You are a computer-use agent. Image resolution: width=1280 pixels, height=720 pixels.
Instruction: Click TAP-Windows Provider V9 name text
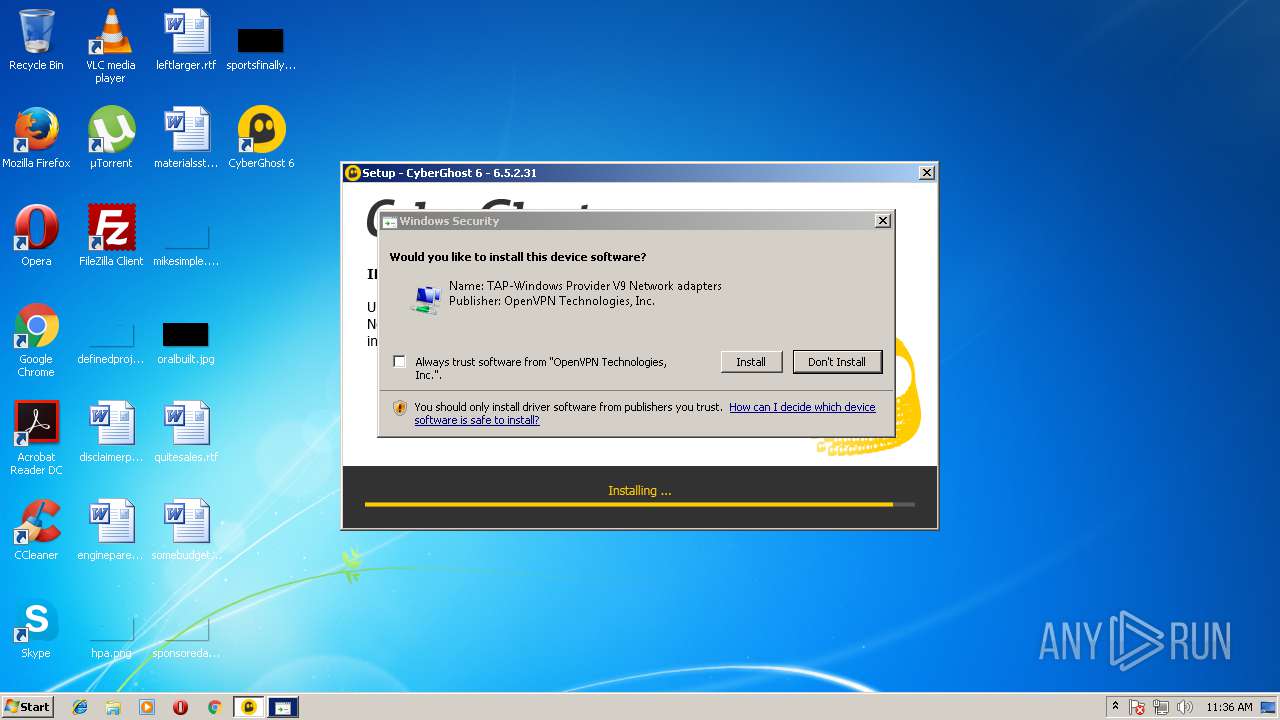[585, 286]
